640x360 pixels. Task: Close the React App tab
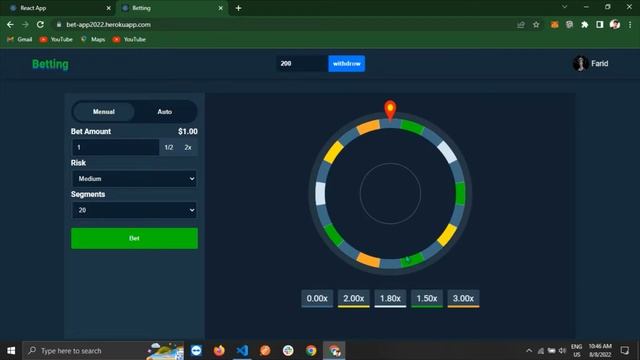pyautogui.click(x=109, y=8)
